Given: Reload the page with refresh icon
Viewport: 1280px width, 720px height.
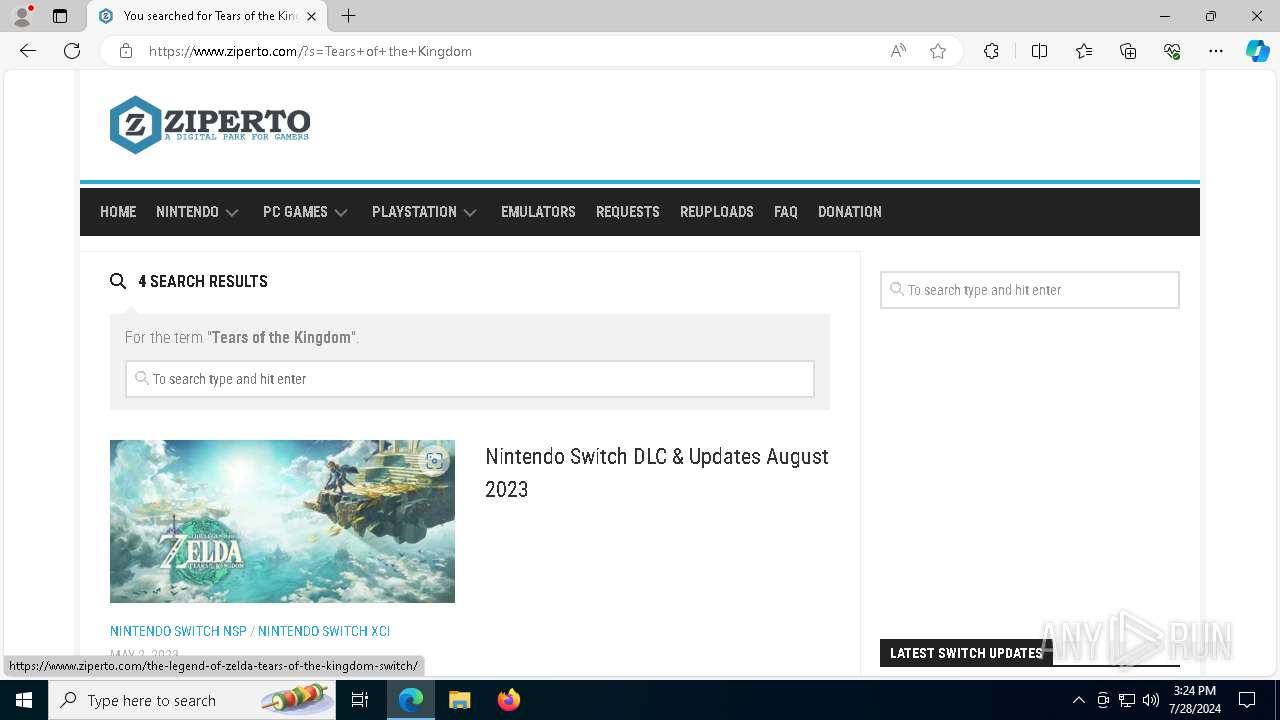Looking at the screenshot, I should [x=72, y=51].
